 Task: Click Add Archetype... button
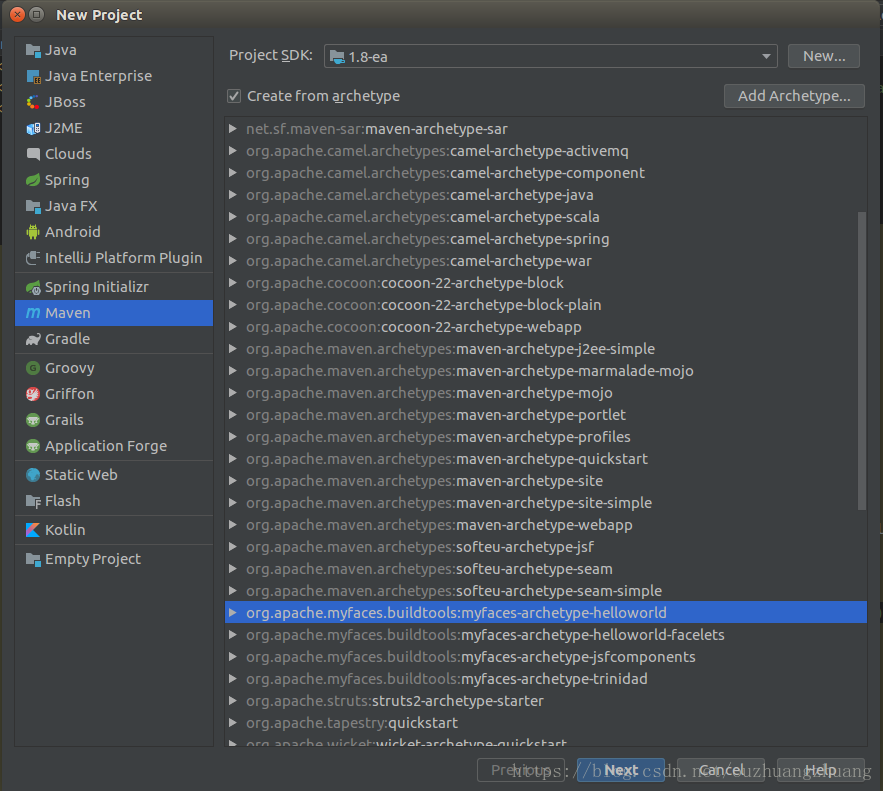click(794, 96)
